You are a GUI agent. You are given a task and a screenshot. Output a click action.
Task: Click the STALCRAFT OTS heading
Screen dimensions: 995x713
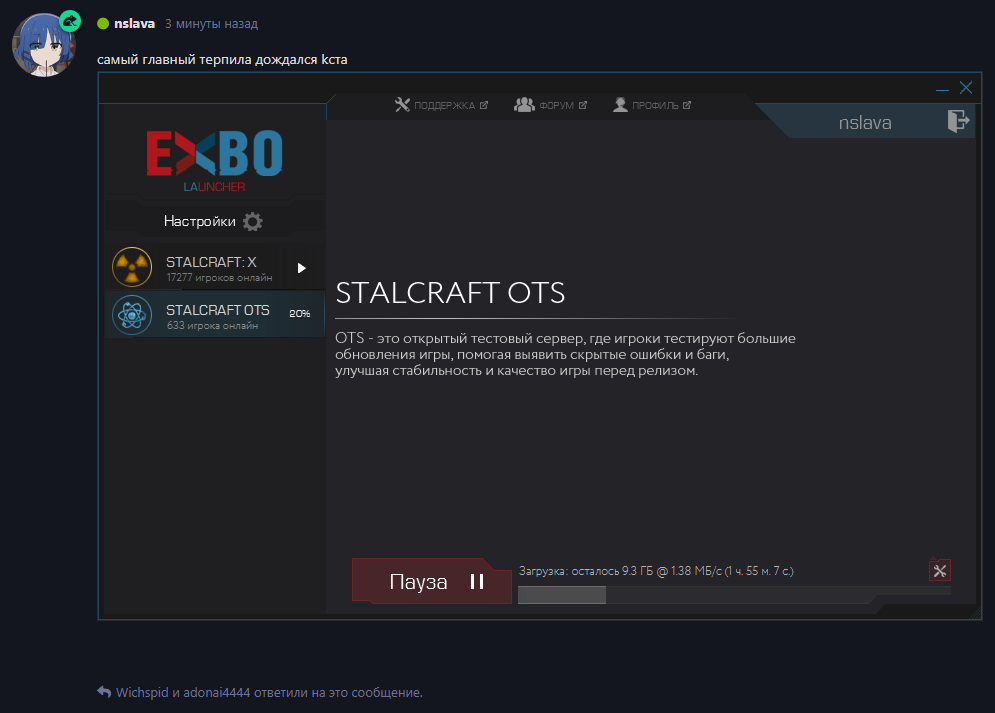click(450, 292)
